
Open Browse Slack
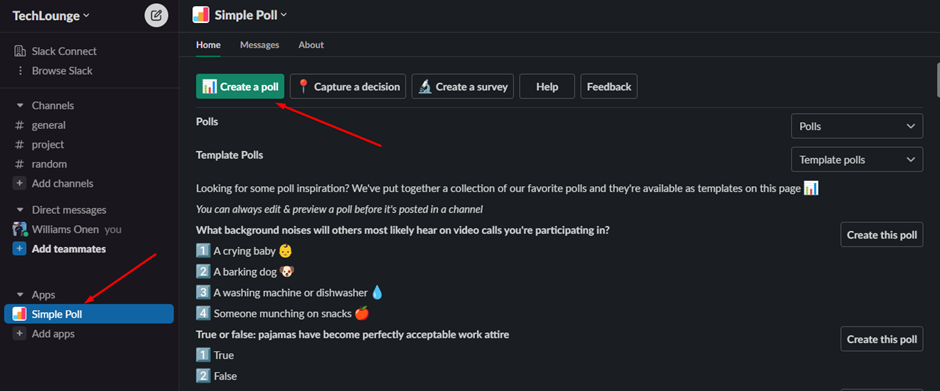62,71
